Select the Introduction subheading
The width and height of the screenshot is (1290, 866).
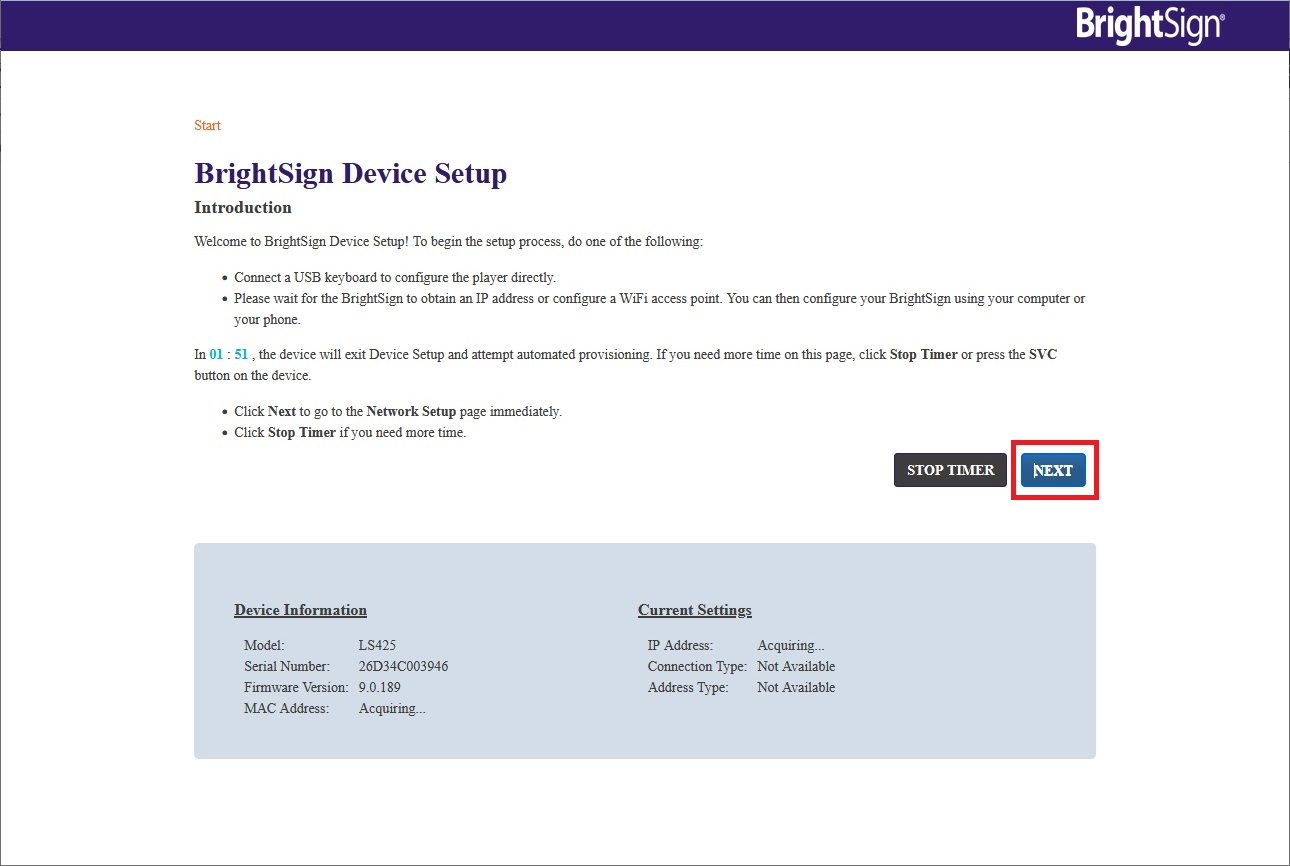tap(243, 207)
